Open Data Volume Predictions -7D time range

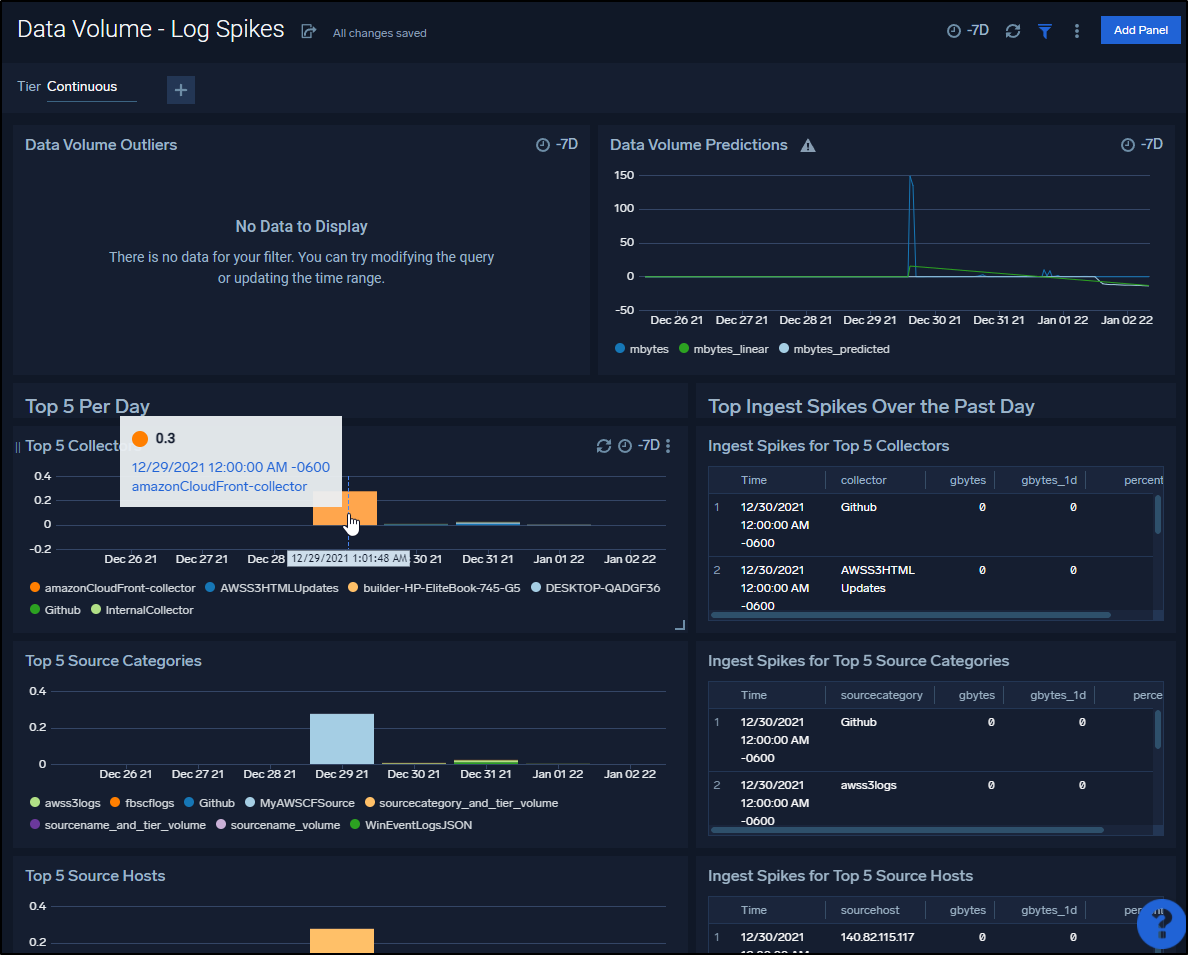[x=1142, y=145]
